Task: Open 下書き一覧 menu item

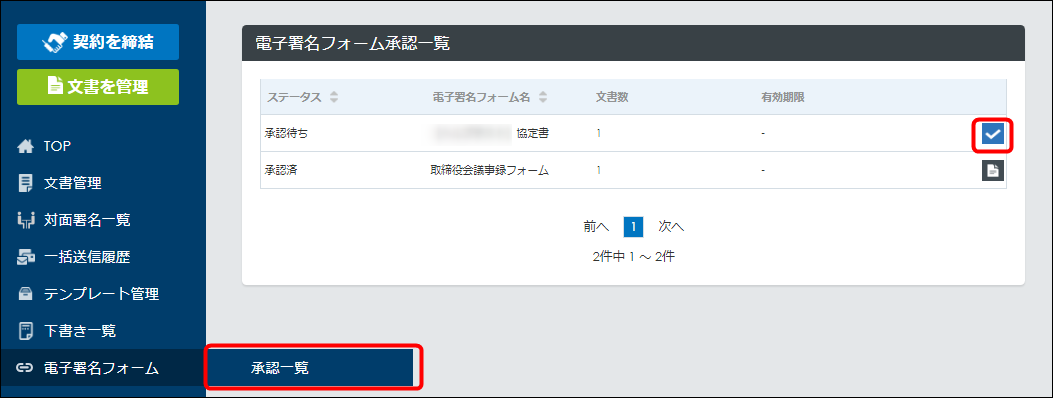Action: tap(80, 330)
